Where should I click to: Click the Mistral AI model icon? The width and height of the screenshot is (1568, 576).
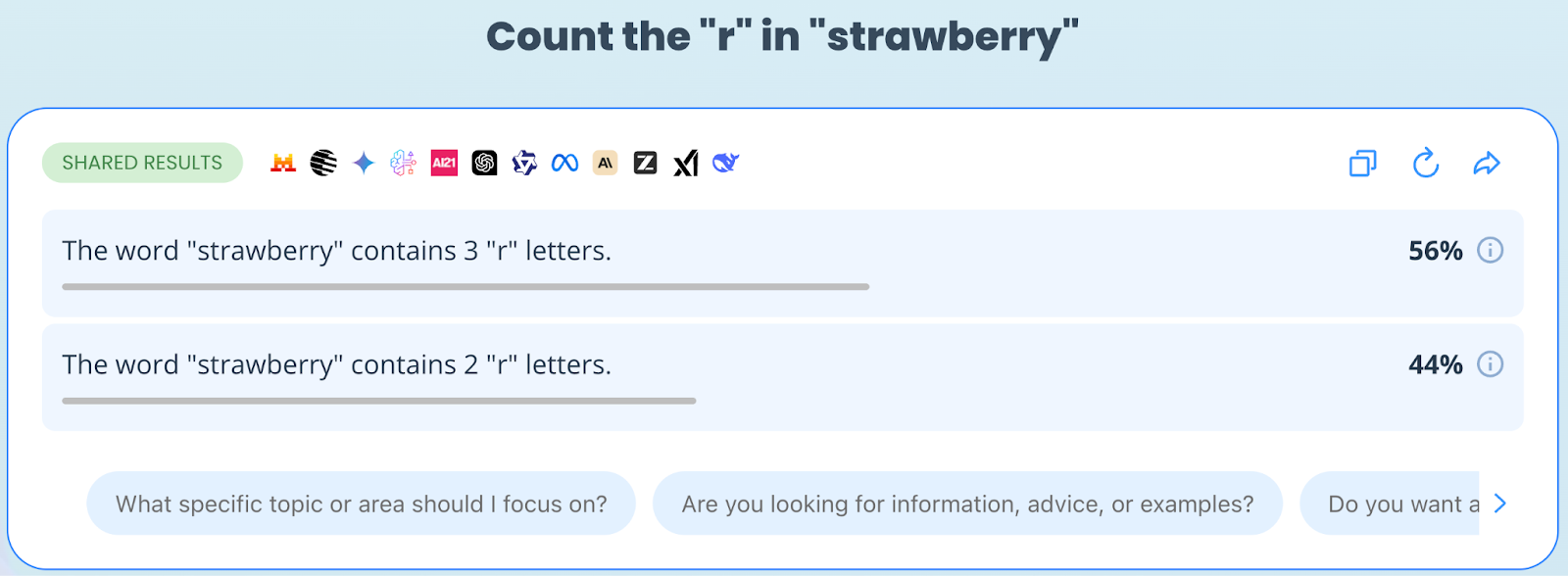click(283, 164)
